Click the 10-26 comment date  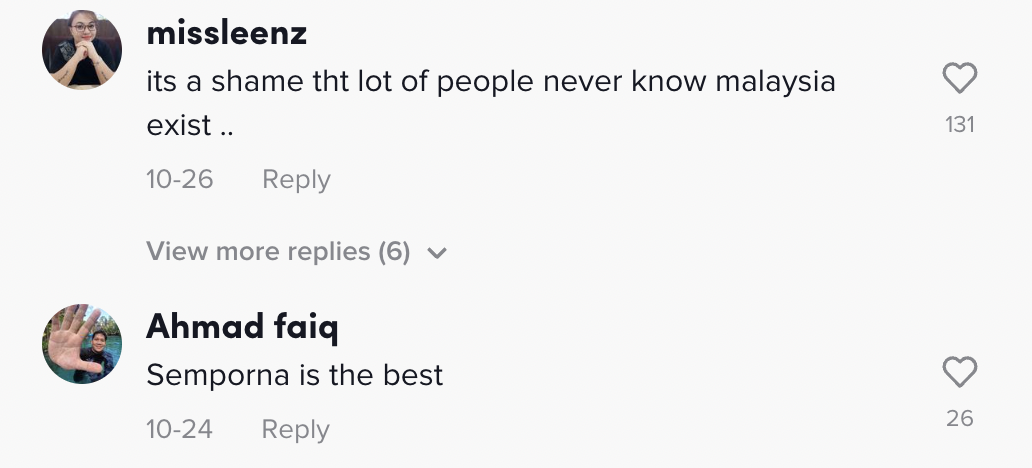tap(180, 180)
